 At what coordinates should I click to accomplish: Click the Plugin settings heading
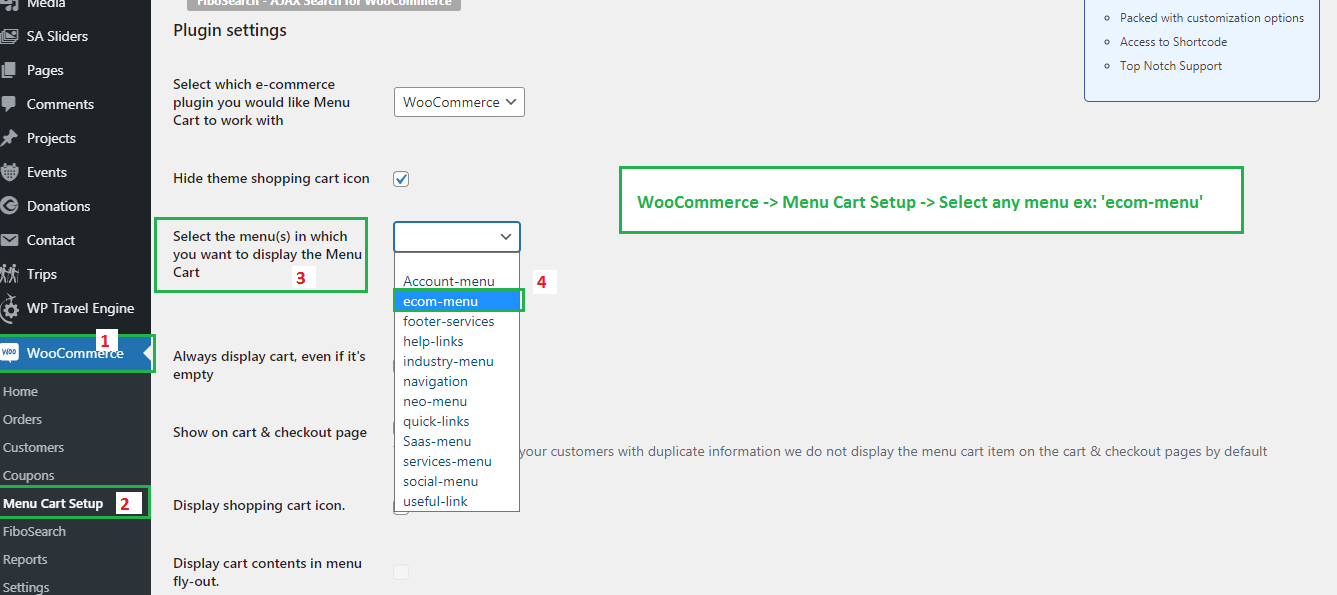[x=230, y=30]
